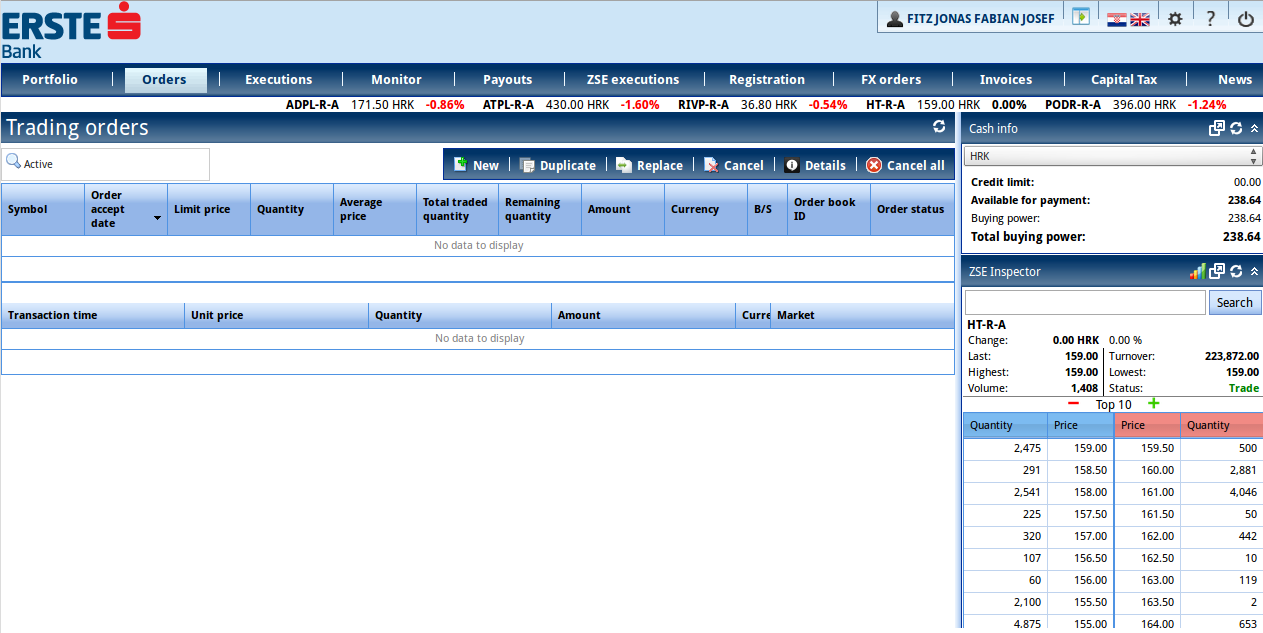The image size is (1263, 633).
Task: Open the settings gear icon
Action: pyautogui.click(x=1175, y=18)
